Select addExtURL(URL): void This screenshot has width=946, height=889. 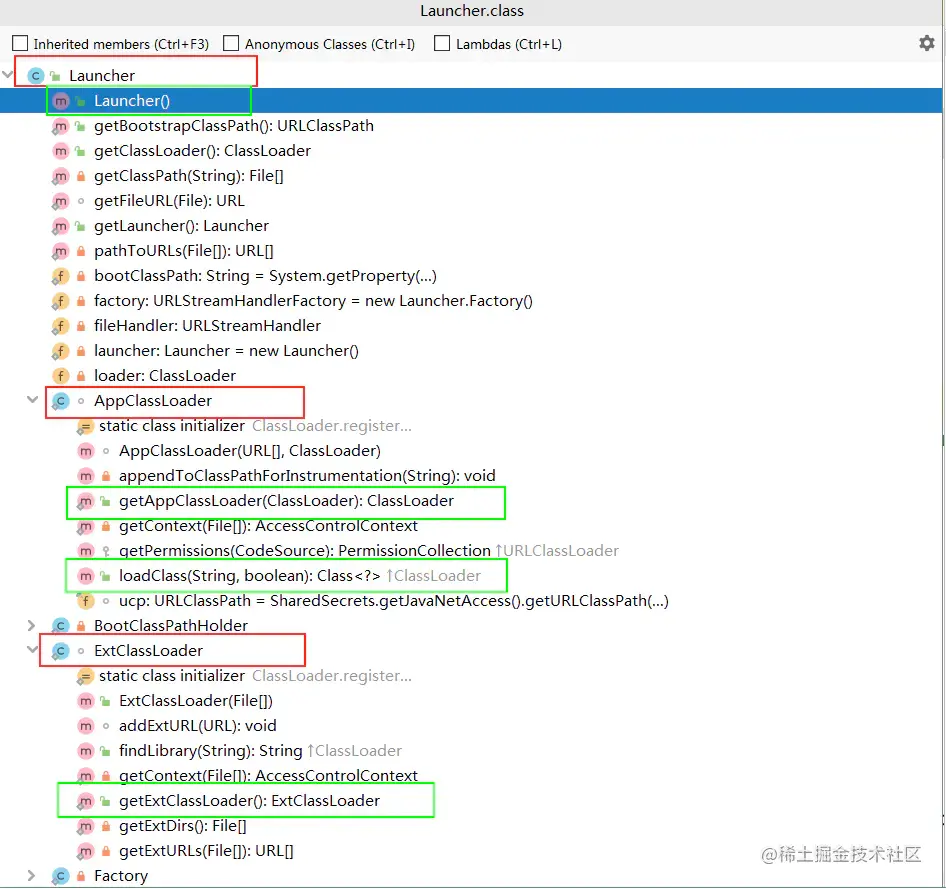pos(198,726)
